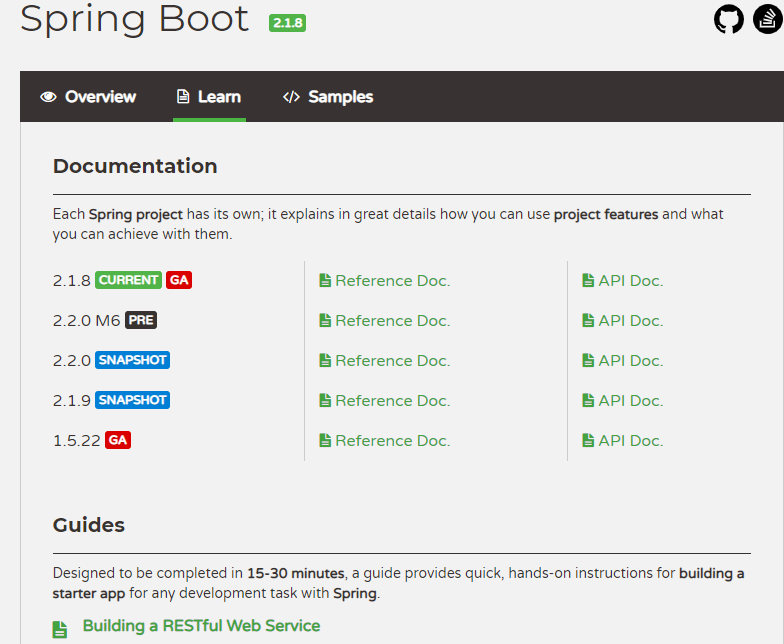Image resolution: width=784 pixels, height=644 pixels.
Task: Click the file icon of the 2.1.8 Reference Doc.
Action: 325,280
